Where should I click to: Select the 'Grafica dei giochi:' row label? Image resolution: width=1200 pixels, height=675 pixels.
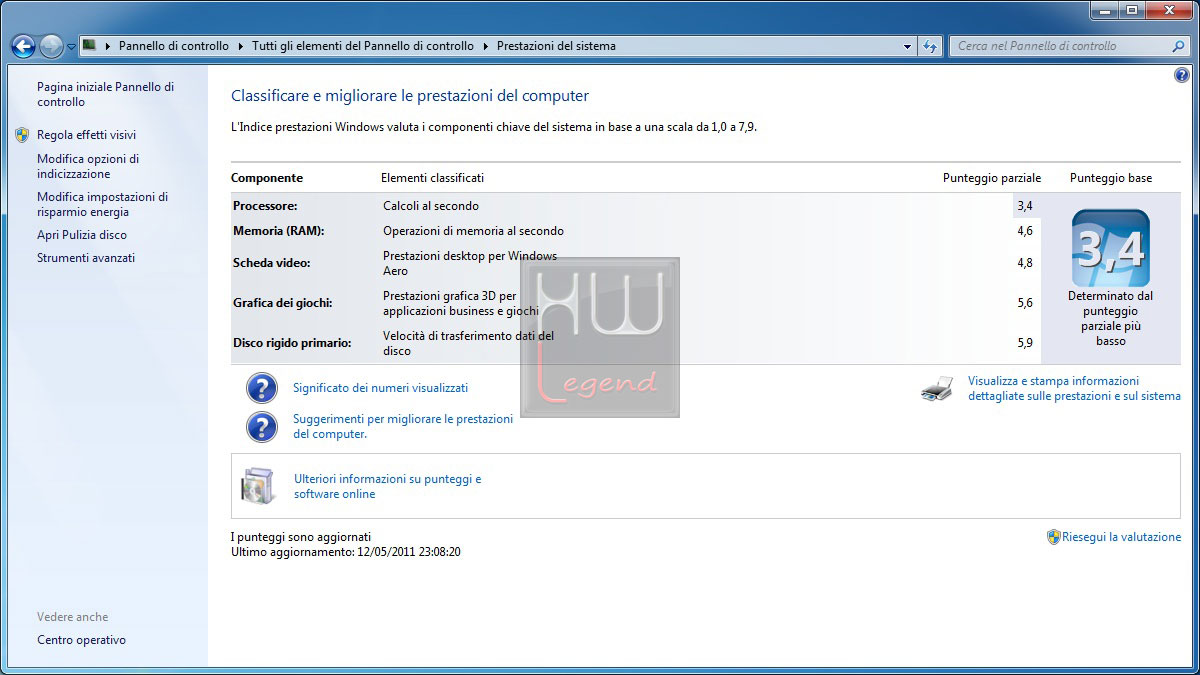click(283, 303)
